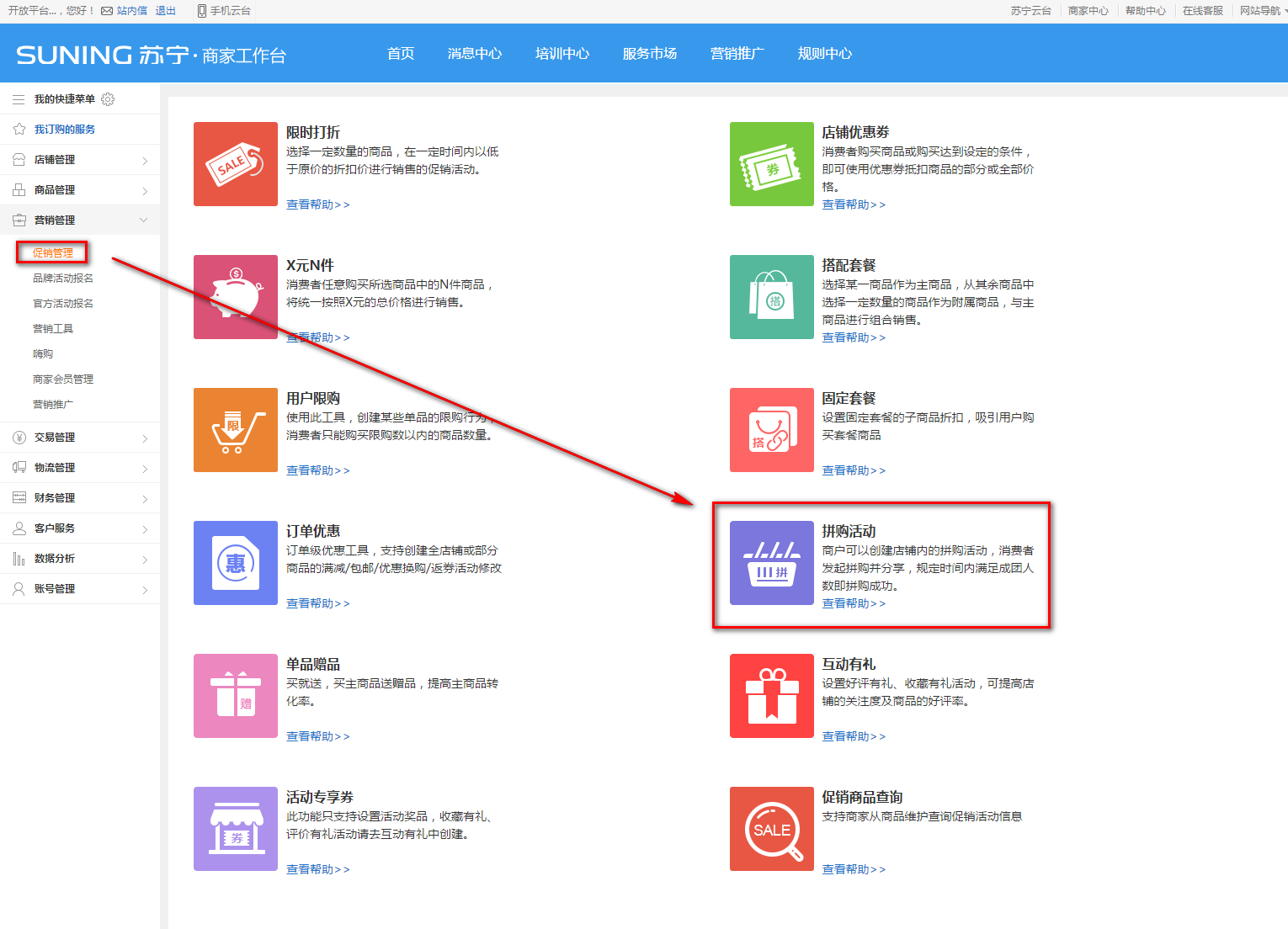Image resolution: width=1288 pixels, height=929 pixels.
Task: Click the 客户服务 person icon
Action: 19,528
